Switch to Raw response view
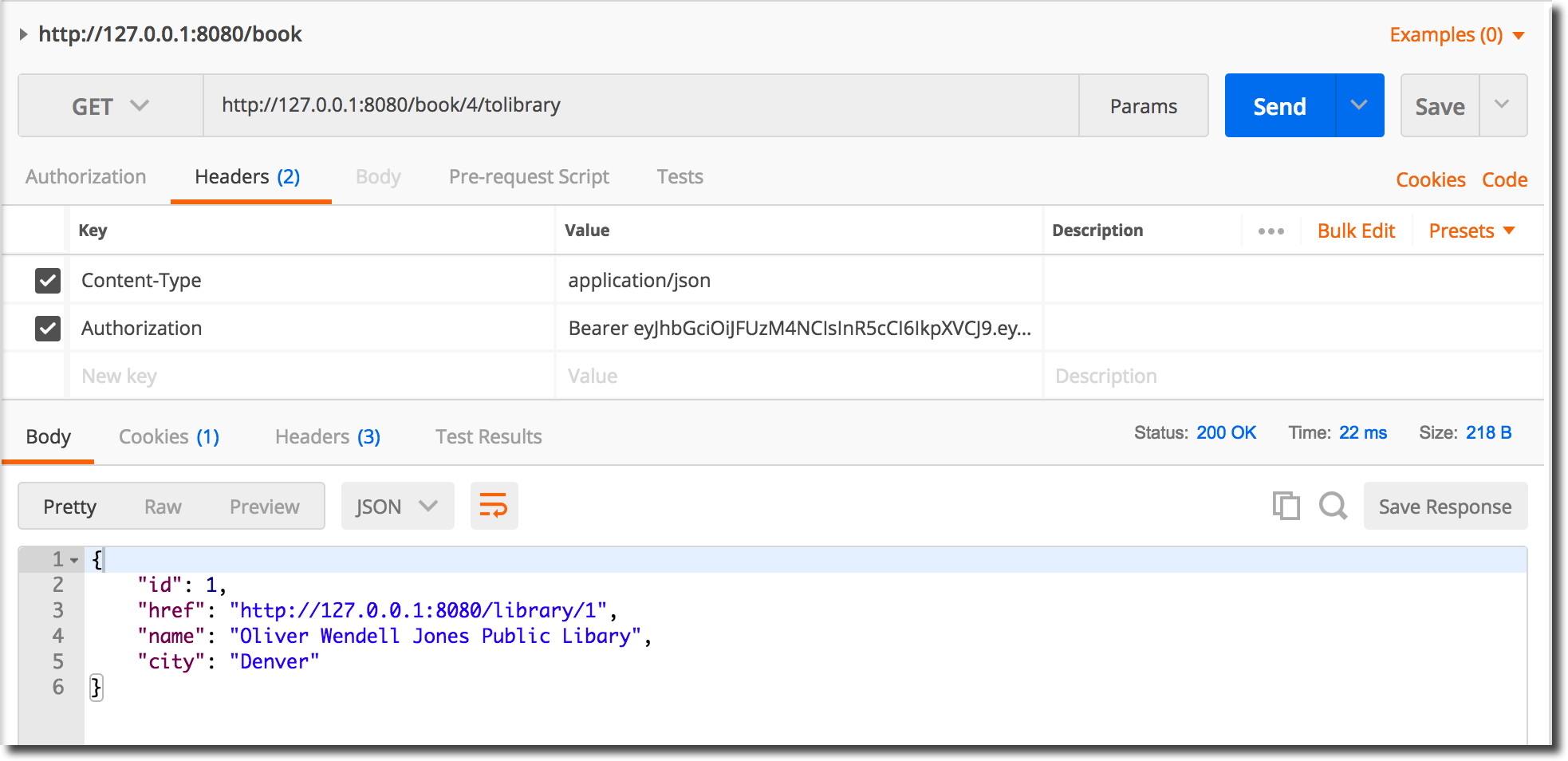Screen dimensions: 1568x761 (163, 507)
